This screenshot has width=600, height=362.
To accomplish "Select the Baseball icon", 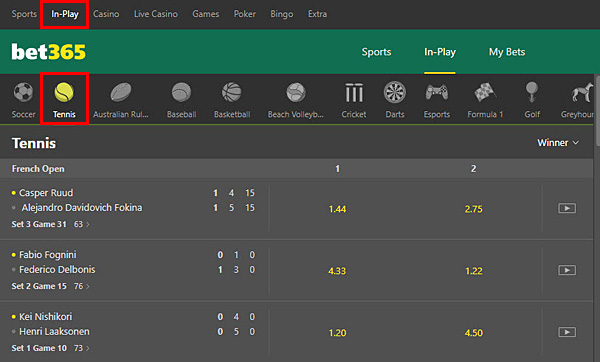I will 181,92.
